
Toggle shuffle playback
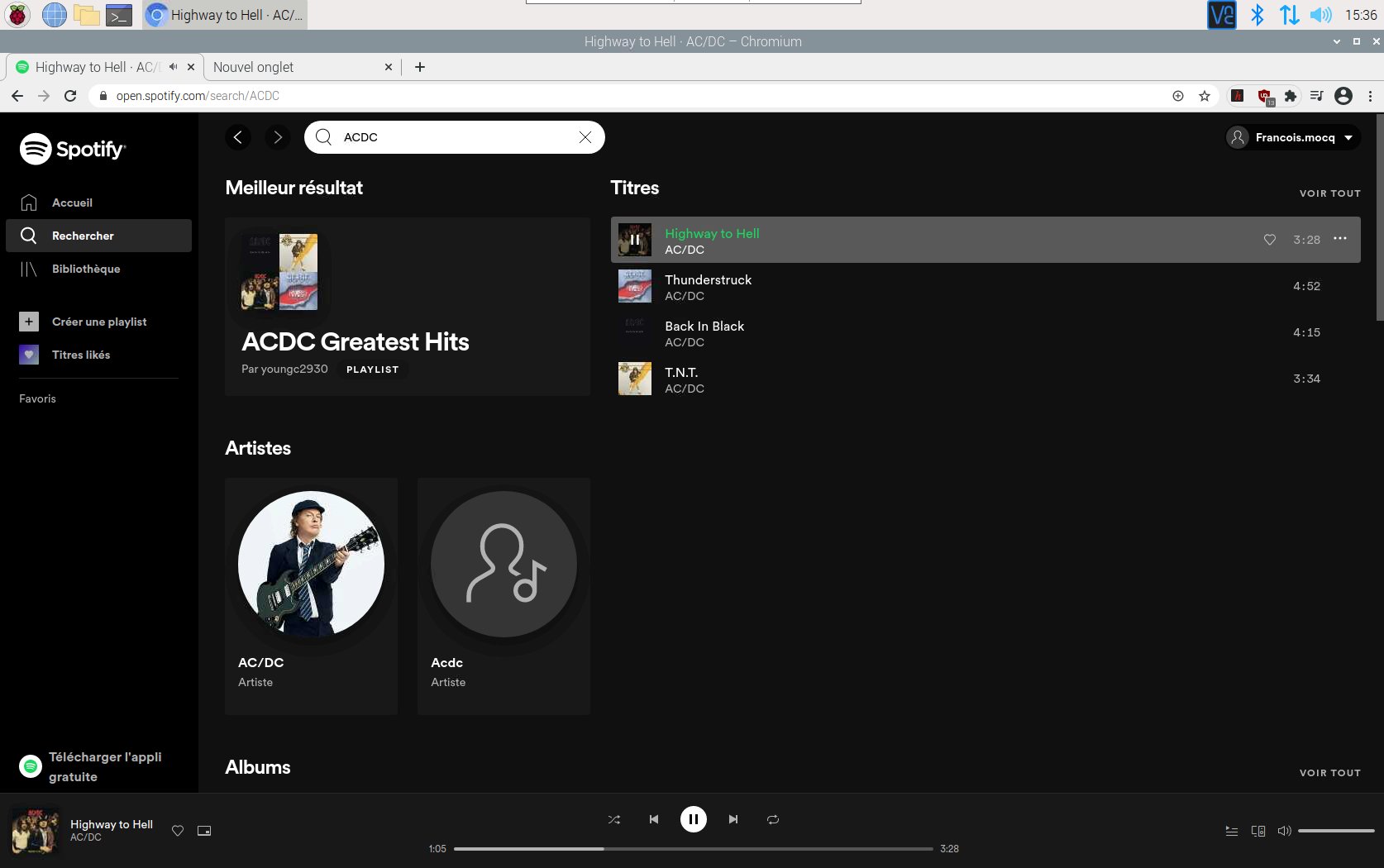click(x=614, y=819)
